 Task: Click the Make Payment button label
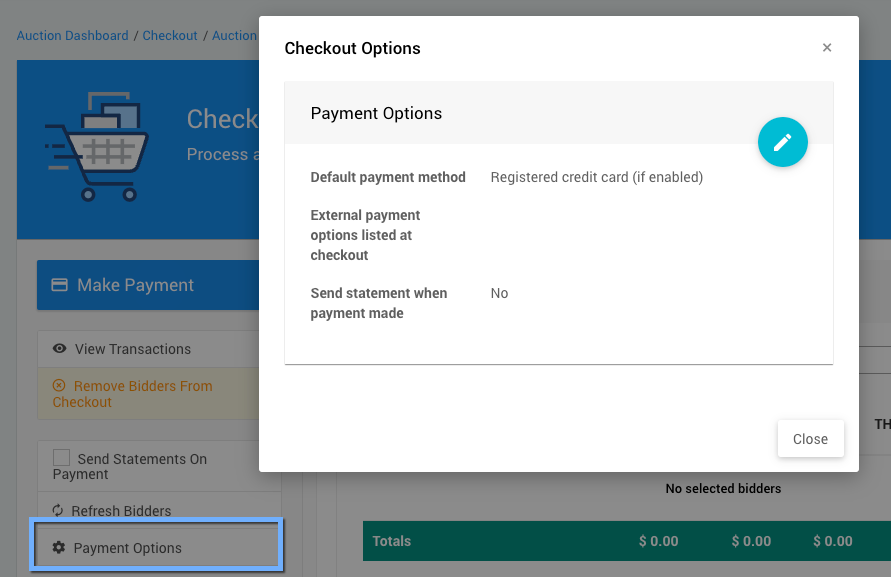135,285
